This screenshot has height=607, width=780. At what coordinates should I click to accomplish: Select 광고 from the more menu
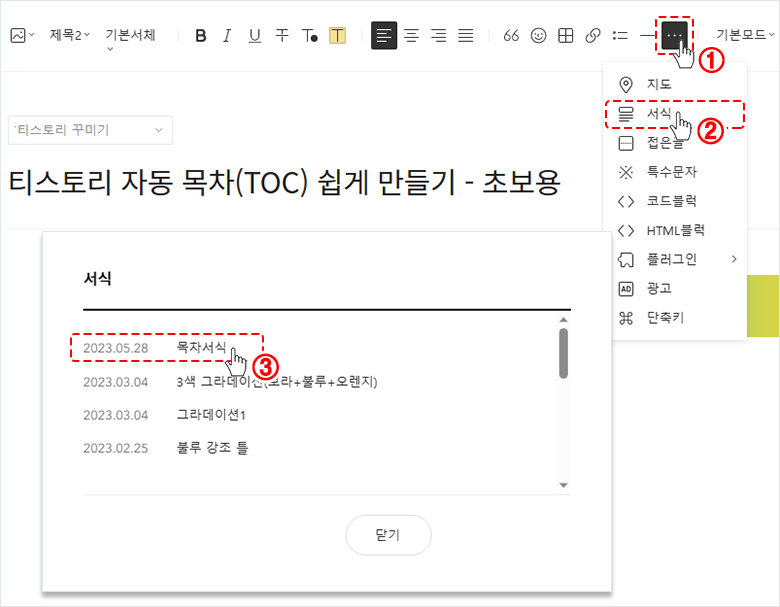point(675,289)
